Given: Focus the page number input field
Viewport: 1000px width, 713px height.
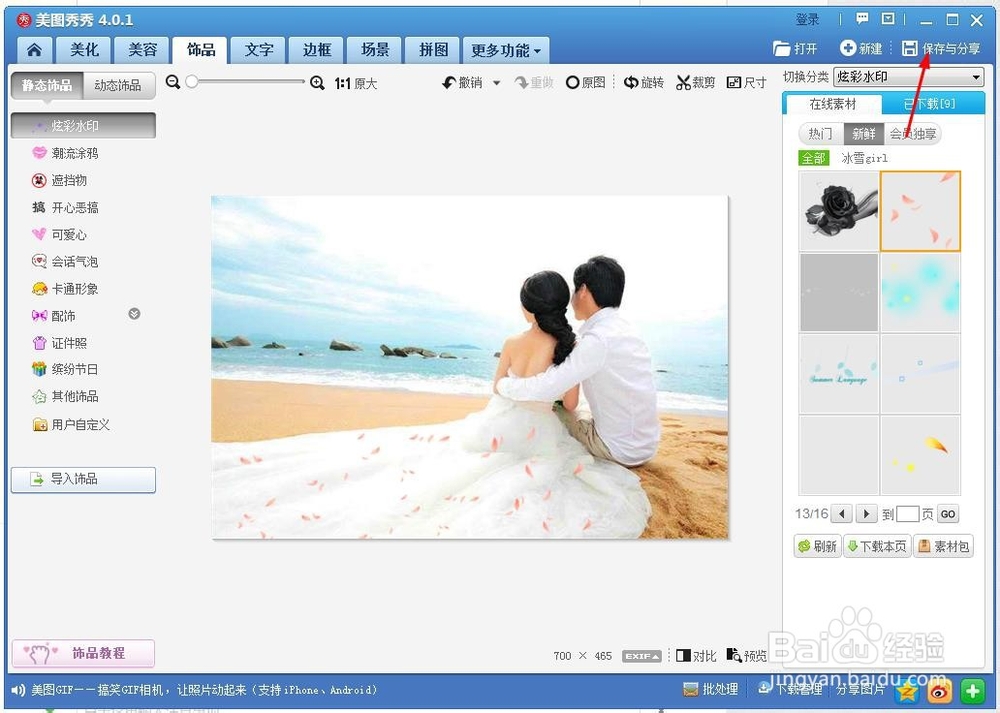Looking at the screenshot, I should click(908, 514).
